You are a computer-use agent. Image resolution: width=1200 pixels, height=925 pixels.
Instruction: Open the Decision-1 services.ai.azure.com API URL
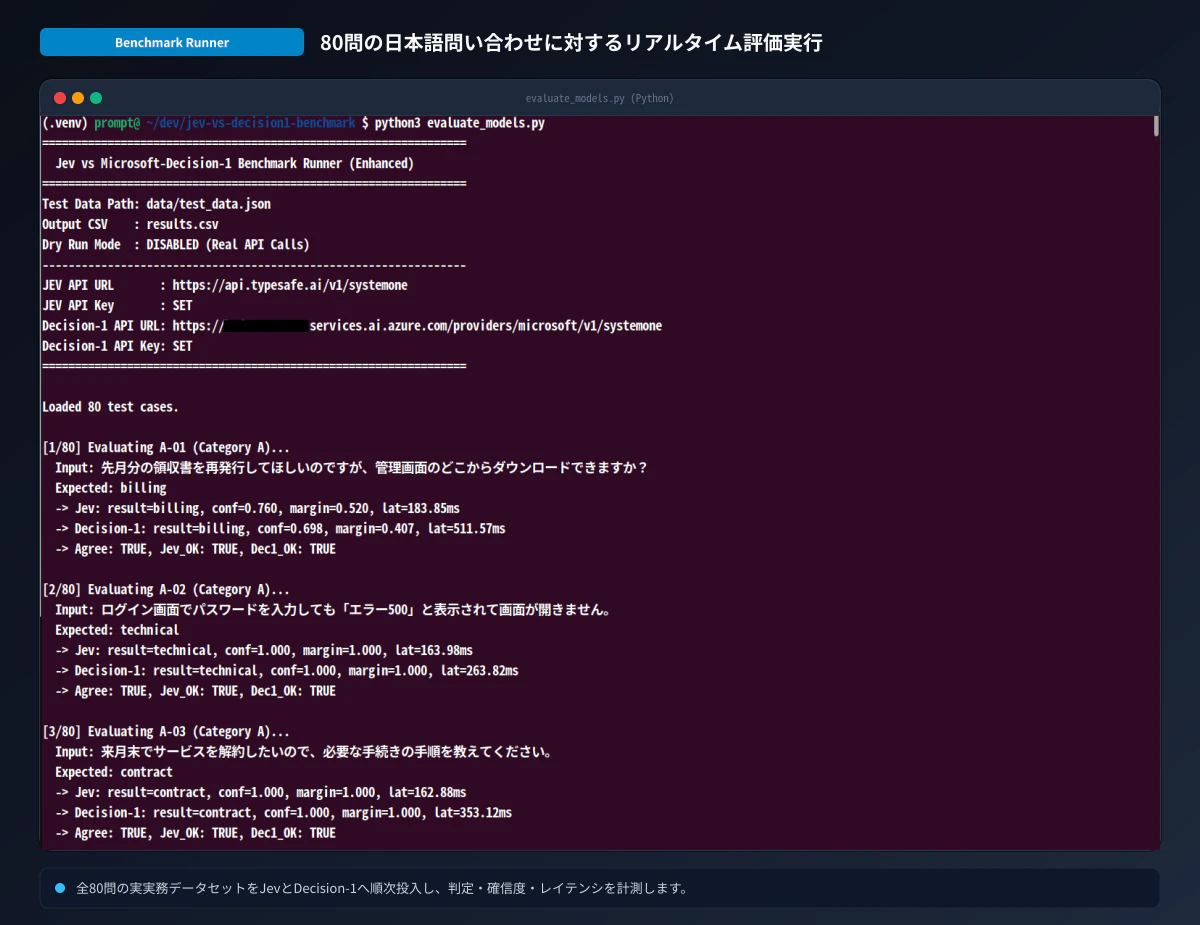(x=417, y=326)
